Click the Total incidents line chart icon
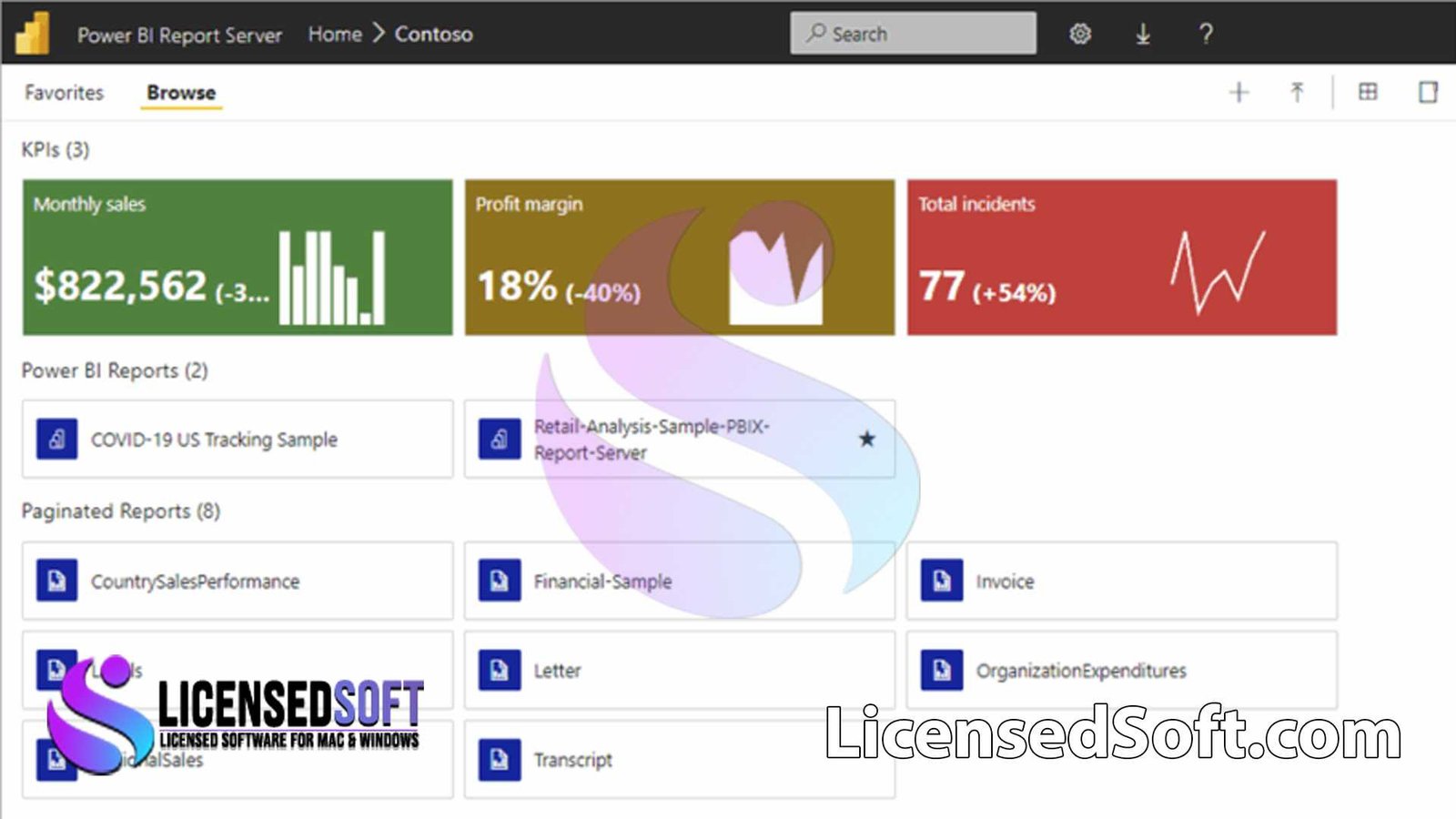This screenshot has height=819, width=1456. (1218, 273)
